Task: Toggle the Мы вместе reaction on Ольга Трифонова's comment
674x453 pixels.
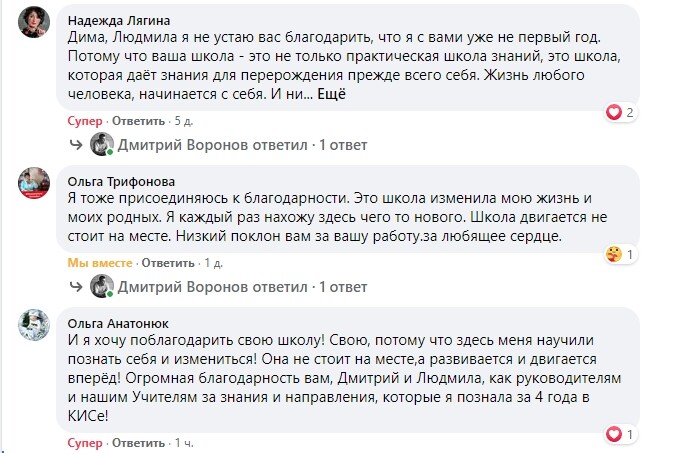Action: pyautogui.click(x=99, y=263)
